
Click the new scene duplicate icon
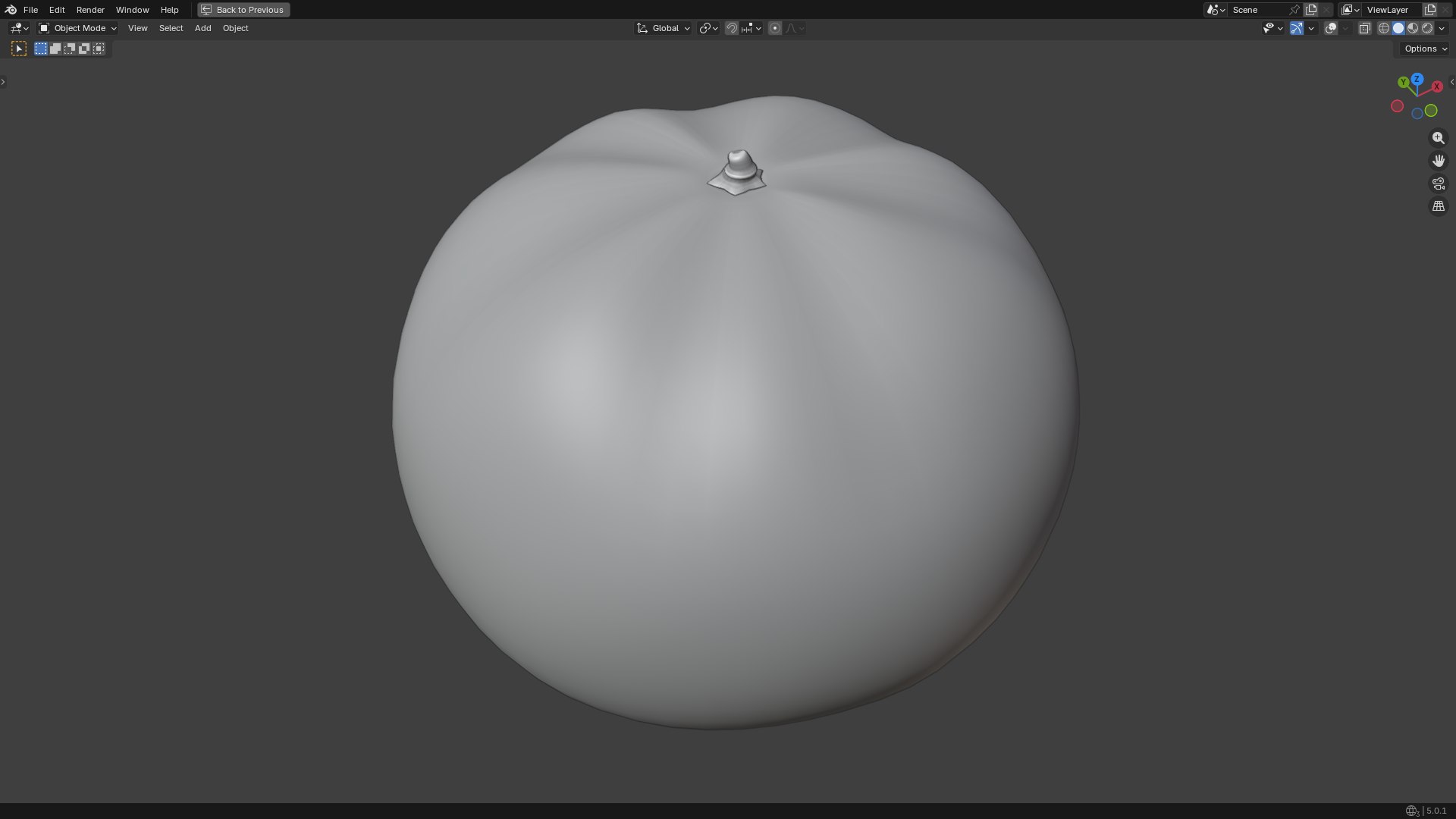point(1311,10)
